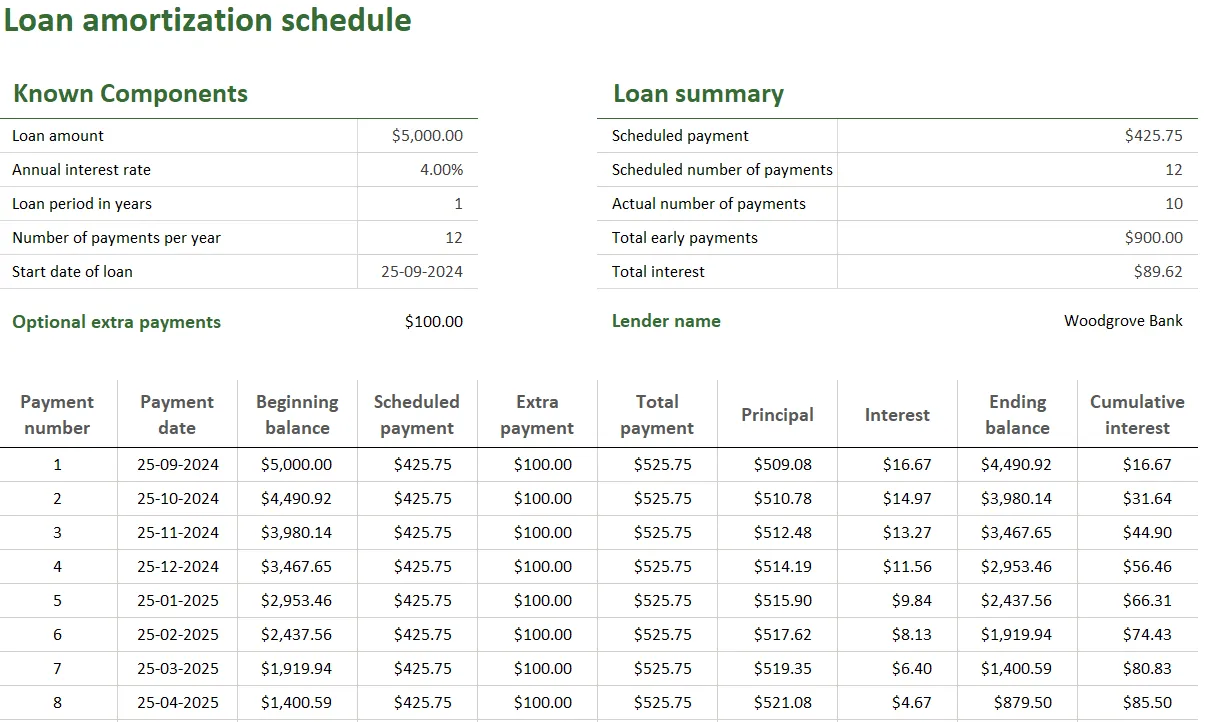
Task: Select the Start date of loan 25-09-2024 cell
Action: coord(418,272)
